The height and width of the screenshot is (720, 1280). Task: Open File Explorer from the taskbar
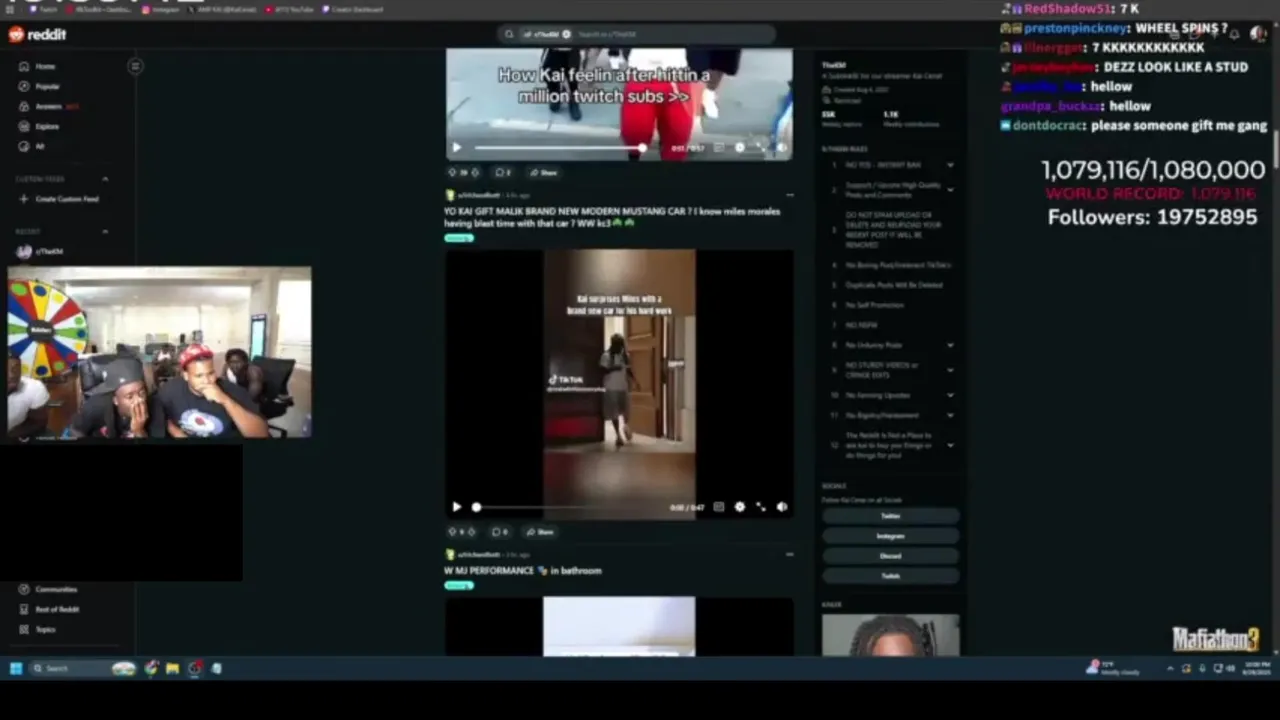click(x=172, y=668)
